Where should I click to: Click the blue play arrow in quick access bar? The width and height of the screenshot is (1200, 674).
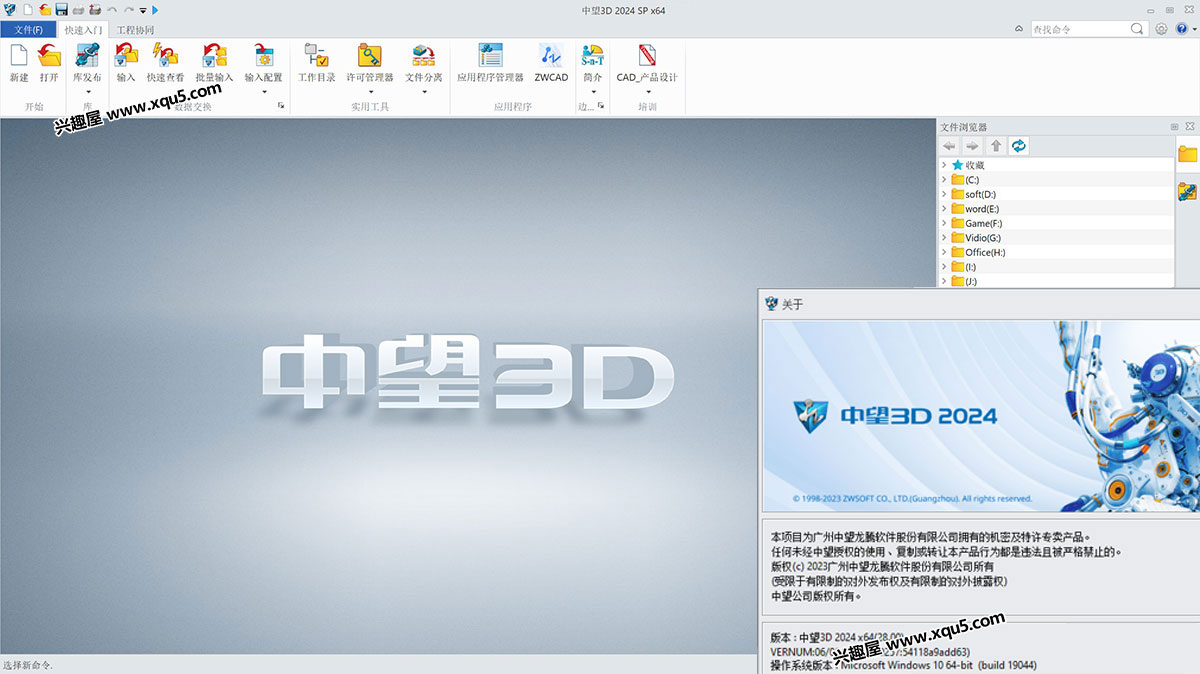155,9
